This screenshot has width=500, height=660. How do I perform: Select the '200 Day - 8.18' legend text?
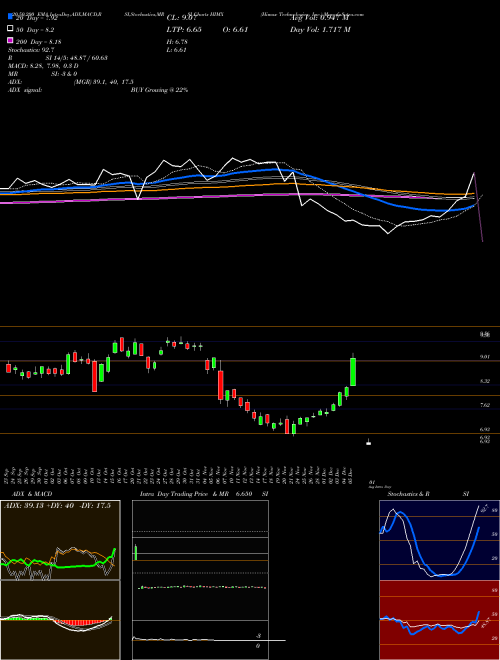38,42
